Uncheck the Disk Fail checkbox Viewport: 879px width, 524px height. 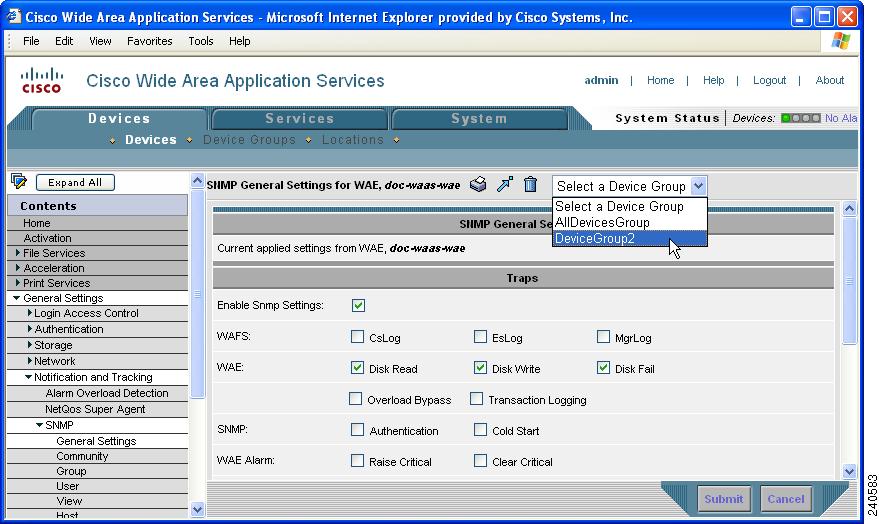coord(603,368)
